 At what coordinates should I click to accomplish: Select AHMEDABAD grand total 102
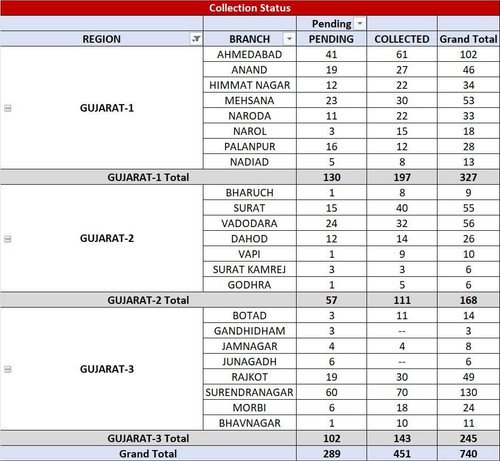click(x=468, y=54)
